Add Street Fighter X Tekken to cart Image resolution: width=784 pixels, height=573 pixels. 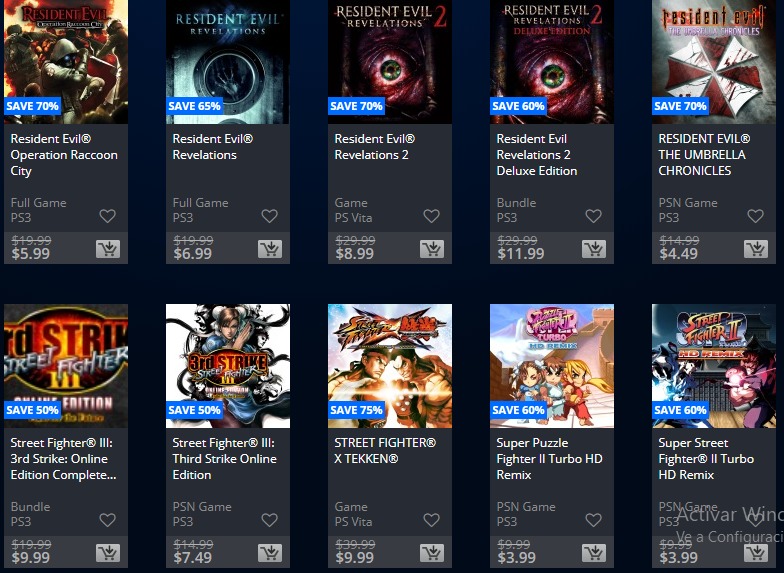pyautogui.click(x=432, y=552)
